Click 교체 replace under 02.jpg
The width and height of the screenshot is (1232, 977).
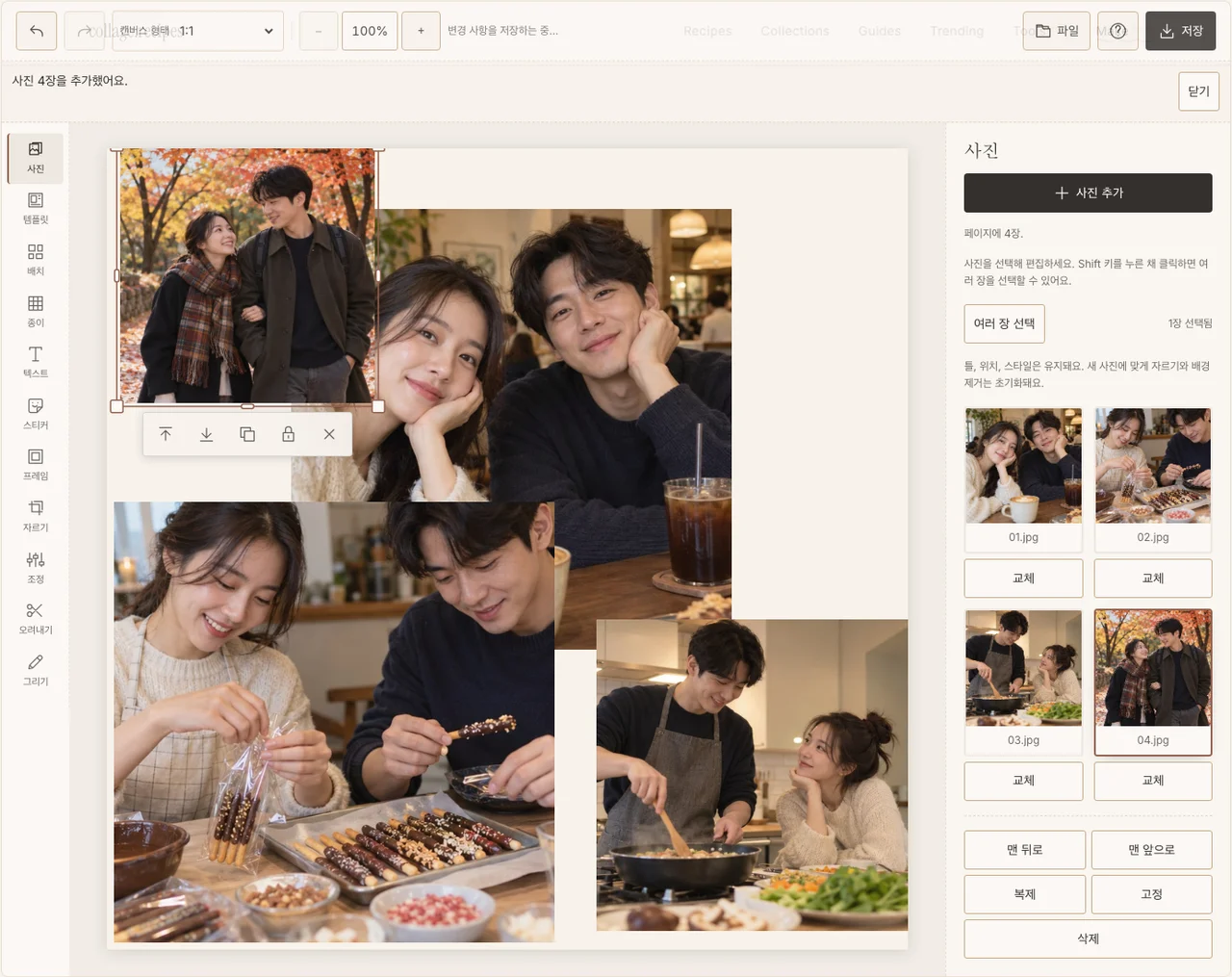1153,578
